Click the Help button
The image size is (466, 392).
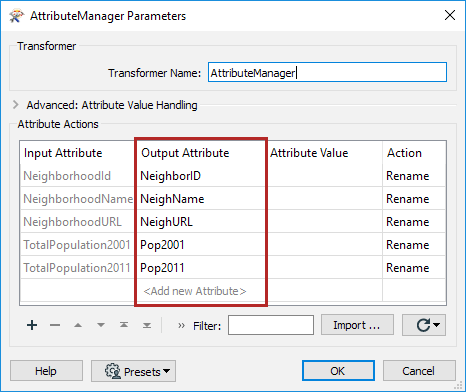46,371
